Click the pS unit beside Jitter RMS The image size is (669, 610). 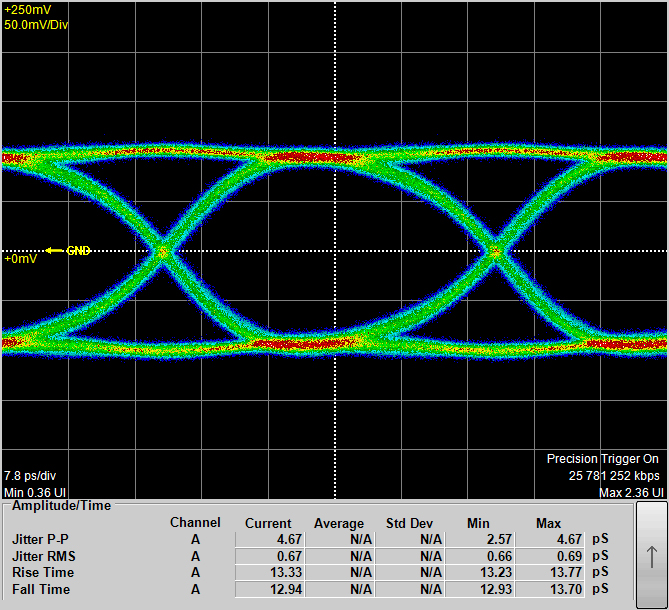tap(600, 556)
